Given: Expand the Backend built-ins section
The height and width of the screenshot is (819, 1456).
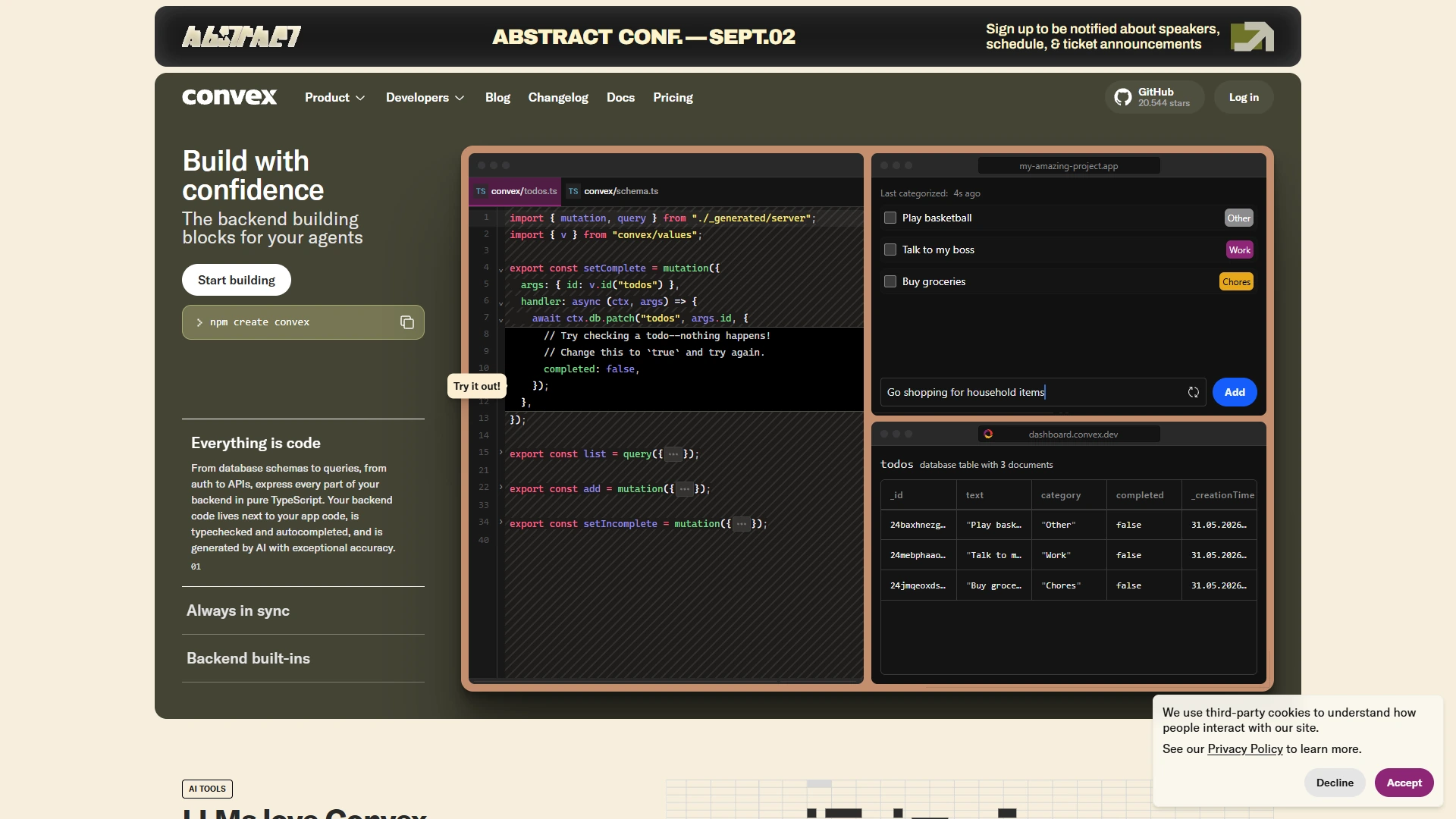Looking at the screenshot, I should tap(303, 658).
